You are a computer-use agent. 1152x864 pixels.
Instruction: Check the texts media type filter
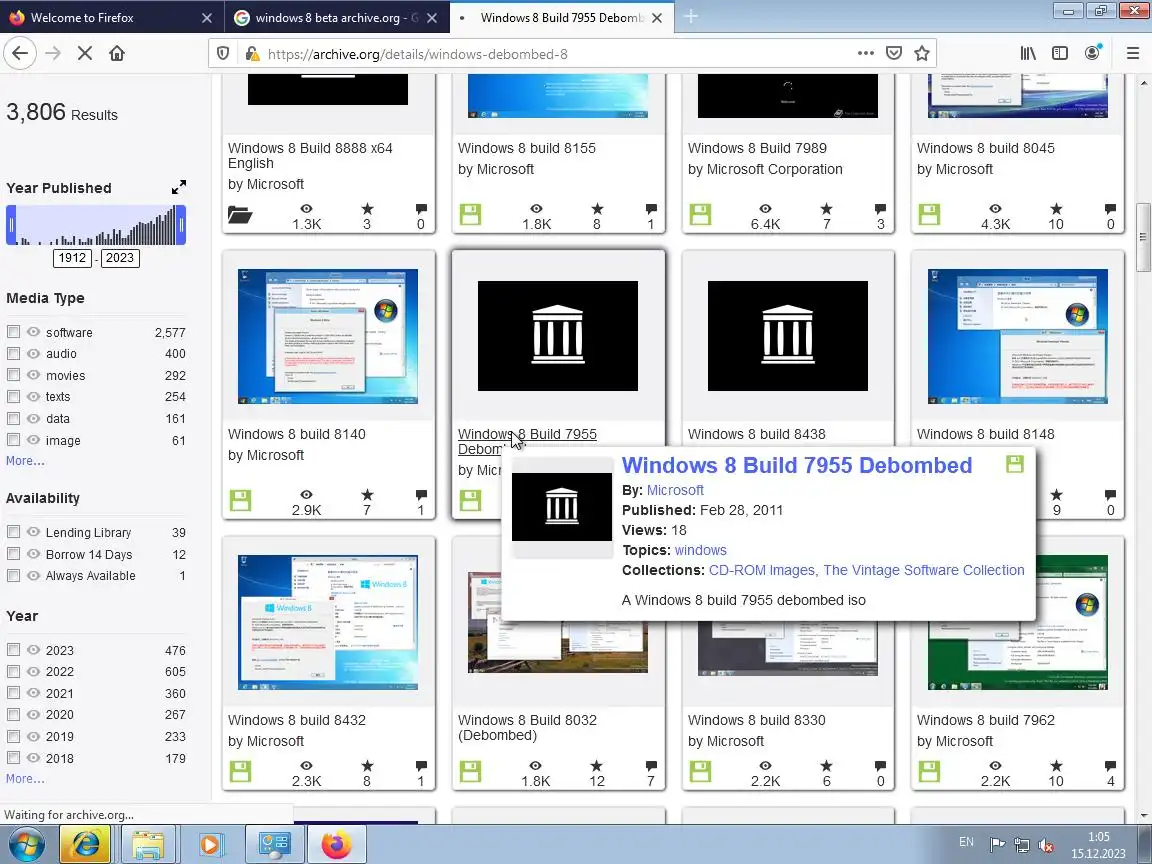[13, 397]
